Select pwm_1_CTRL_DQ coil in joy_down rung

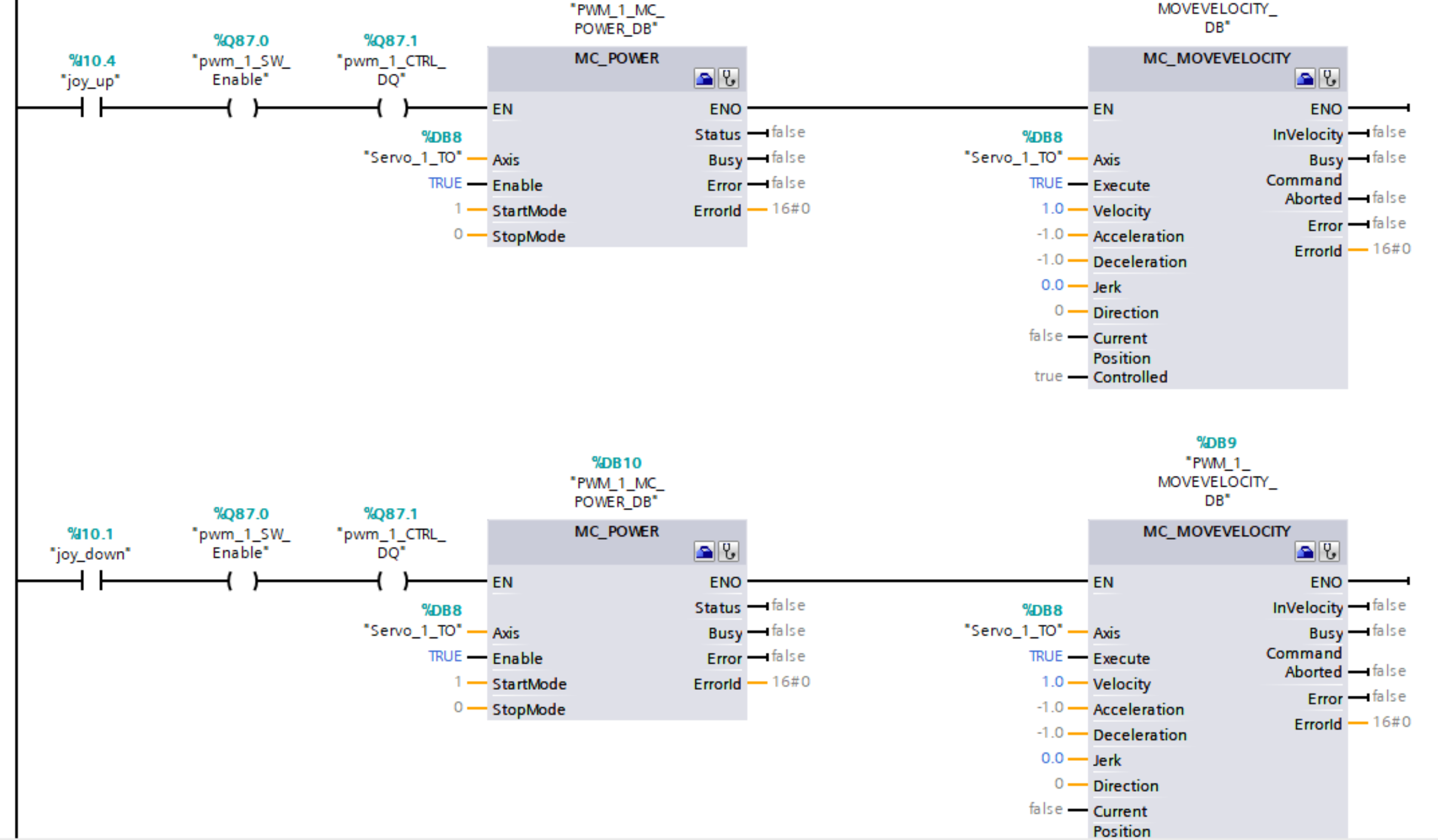click(392, 580)
